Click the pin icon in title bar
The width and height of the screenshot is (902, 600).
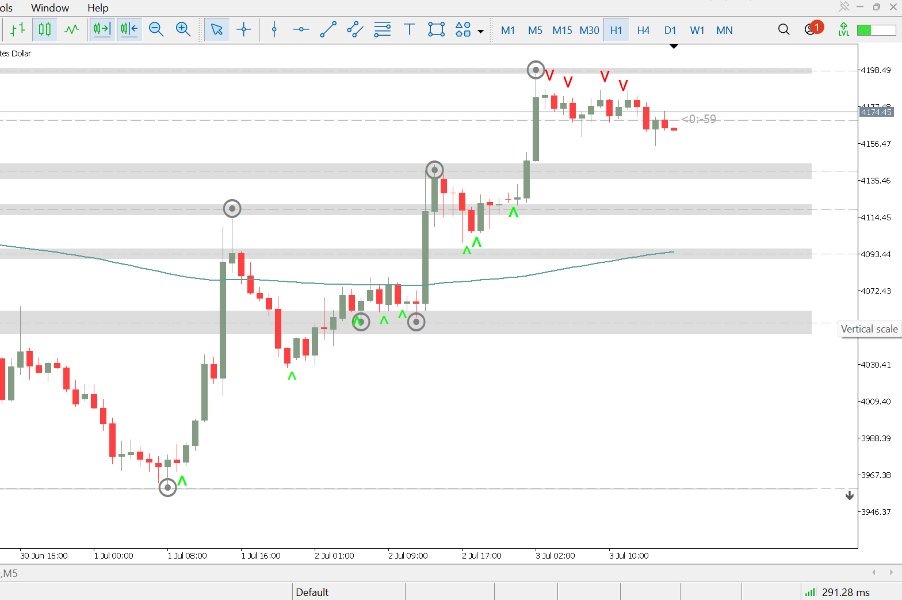[x=844, y=6]
